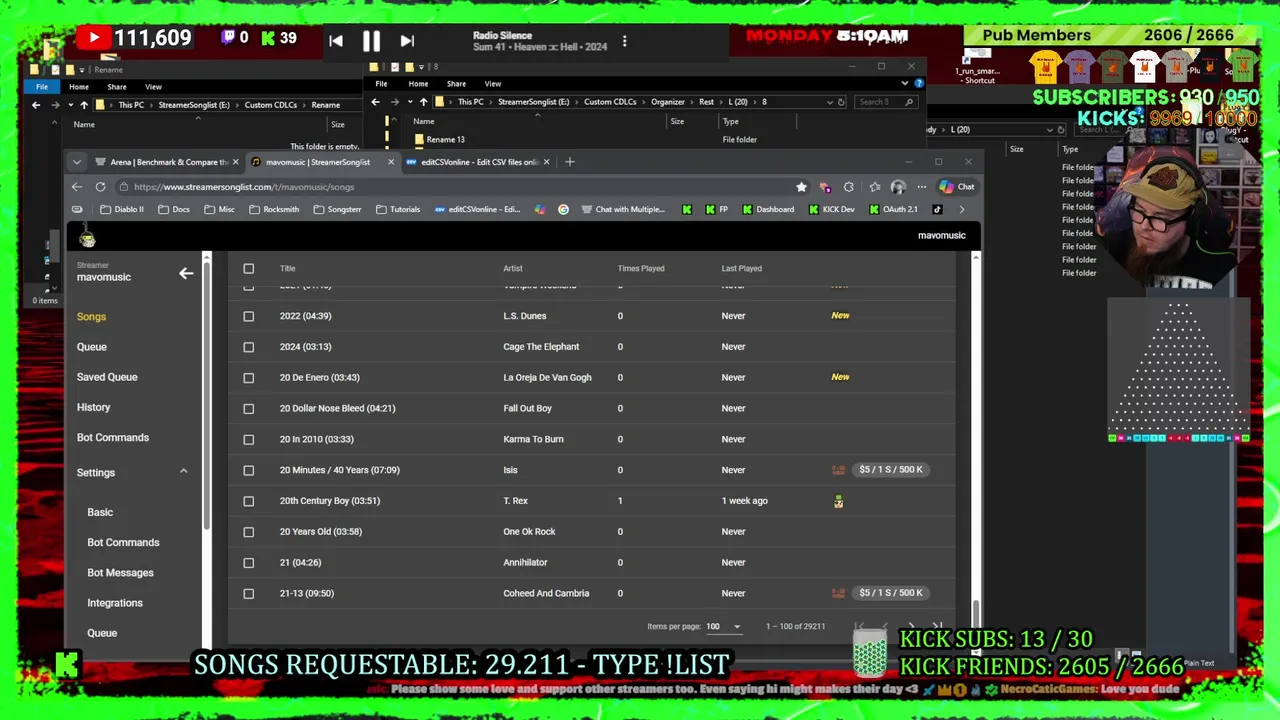Open the music player three-dot menu
Viewport: 1280px width, 720px height.
pos(624,42)
